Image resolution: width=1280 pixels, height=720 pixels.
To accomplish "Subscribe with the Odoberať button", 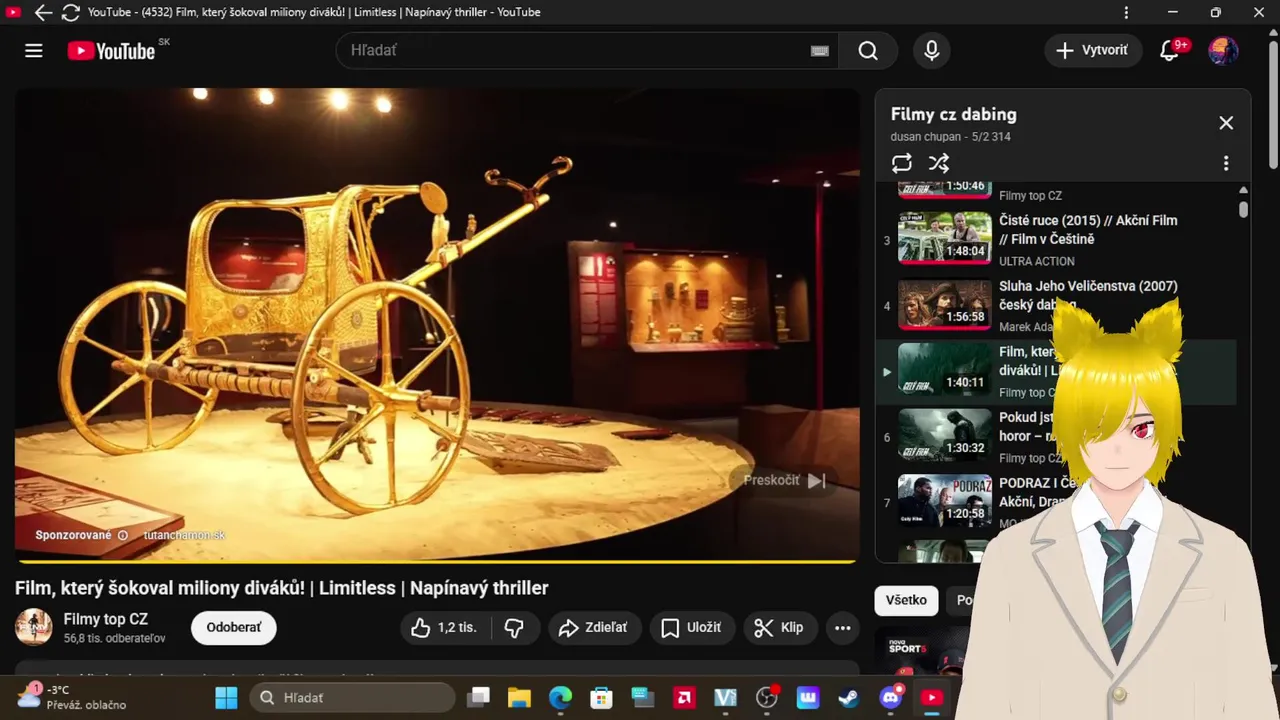I will (234, 627).
